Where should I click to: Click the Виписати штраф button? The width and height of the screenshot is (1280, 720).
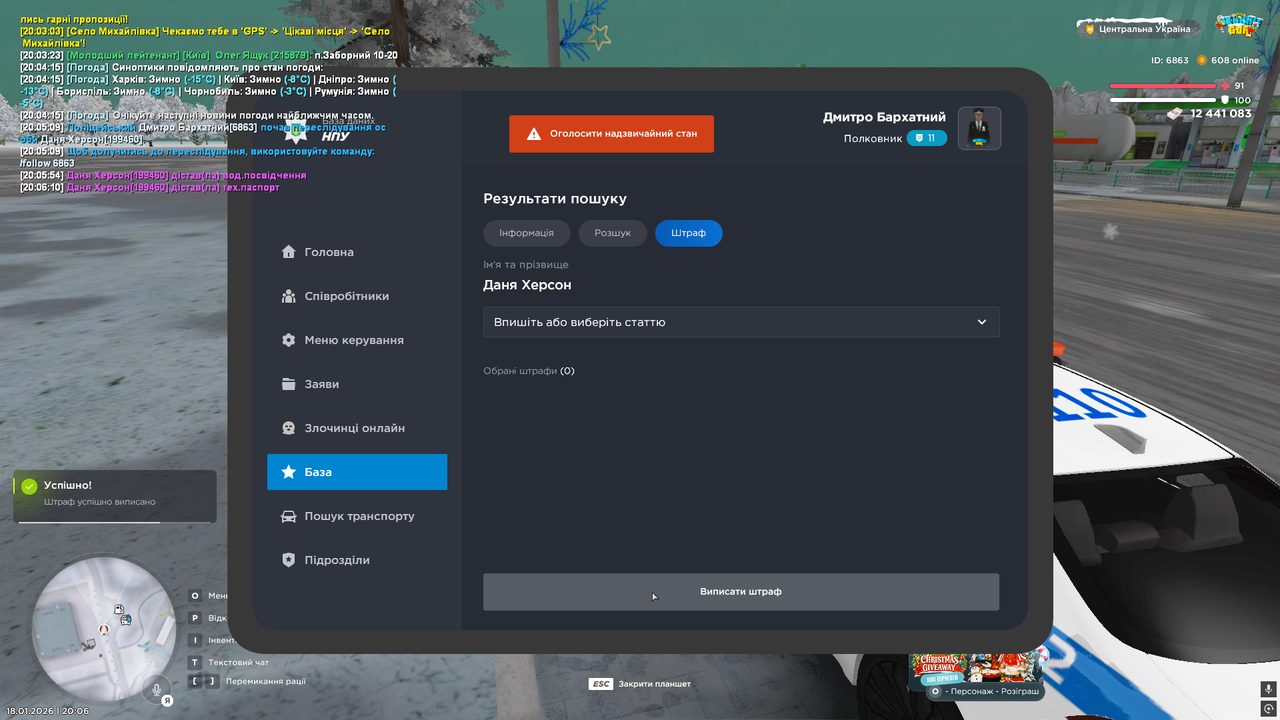pyautogui.click(x=741, y=592)
